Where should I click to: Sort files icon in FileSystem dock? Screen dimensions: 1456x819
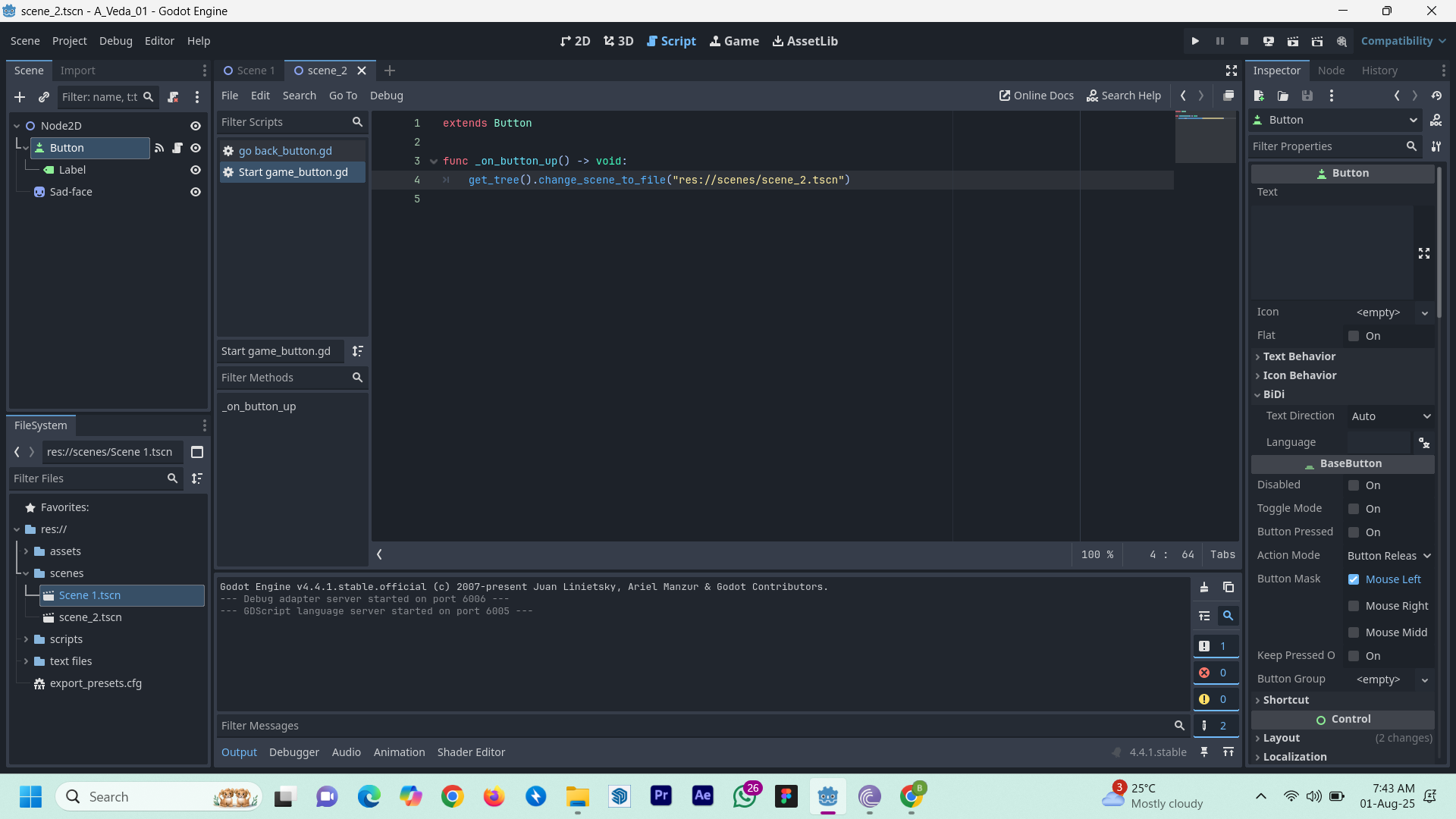tap(197, 479)
